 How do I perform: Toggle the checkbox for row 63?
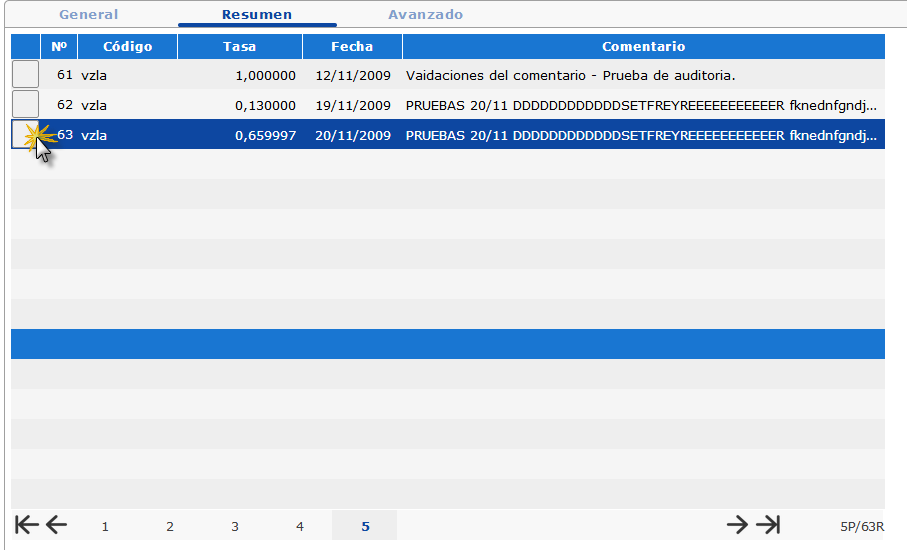(x=25, y=135)
